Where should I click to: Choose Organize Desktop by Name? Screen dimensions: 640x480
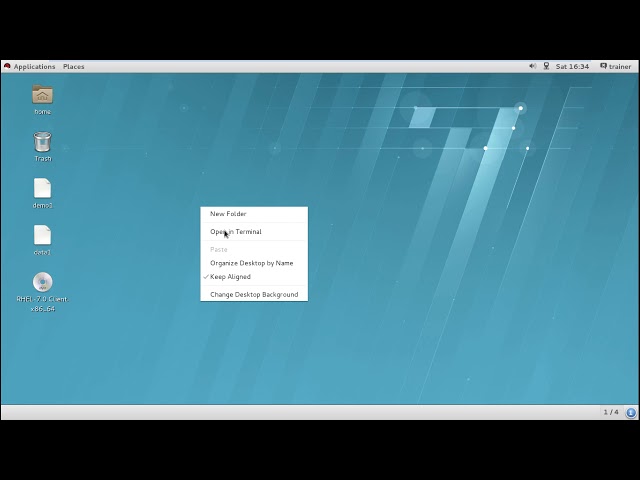click(x=251, y=263)
